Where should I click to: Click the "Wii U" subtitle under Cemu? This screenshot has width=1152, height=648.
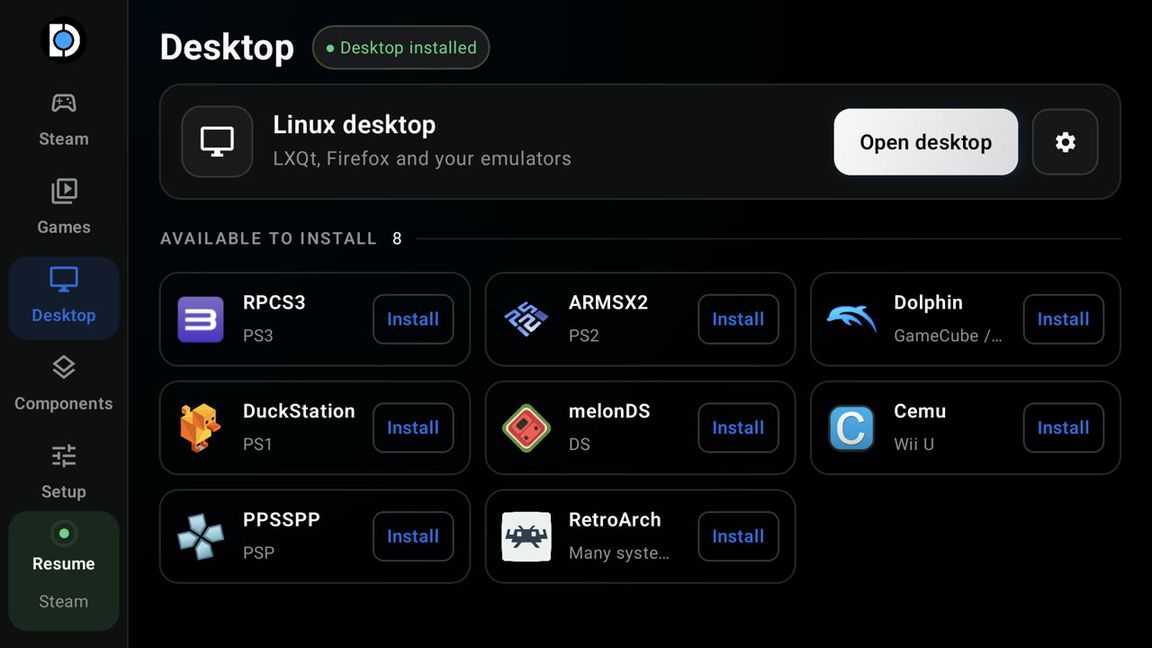[x=914, y=444]
